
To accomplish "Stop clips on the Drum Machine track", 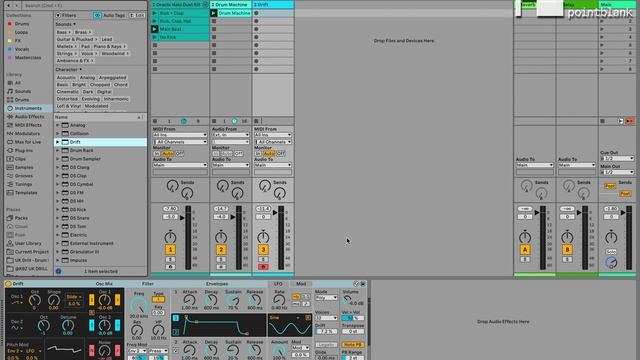I will tap(214, 121).
